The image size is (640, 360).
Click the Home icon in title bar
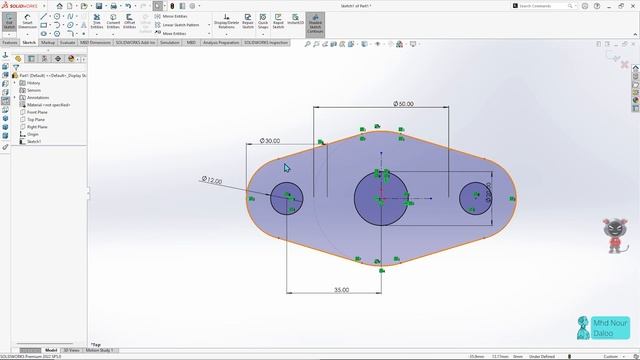(60, 6)
